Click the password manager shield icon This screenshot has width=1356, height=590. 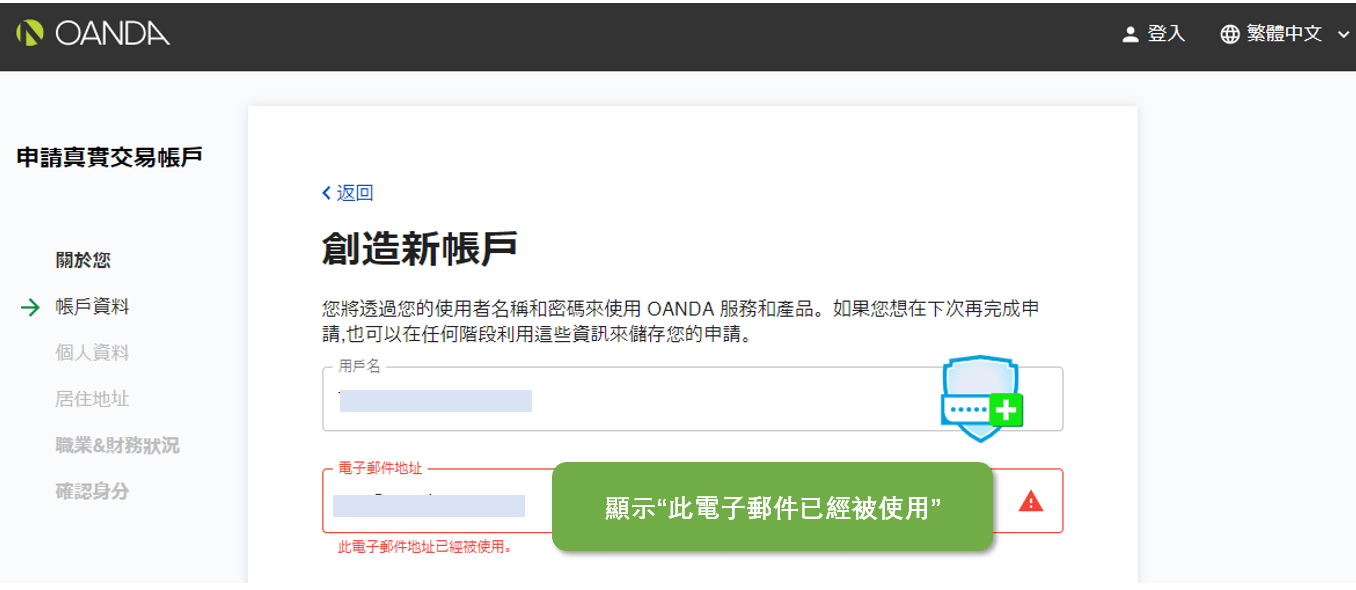(x=981, y=398)
